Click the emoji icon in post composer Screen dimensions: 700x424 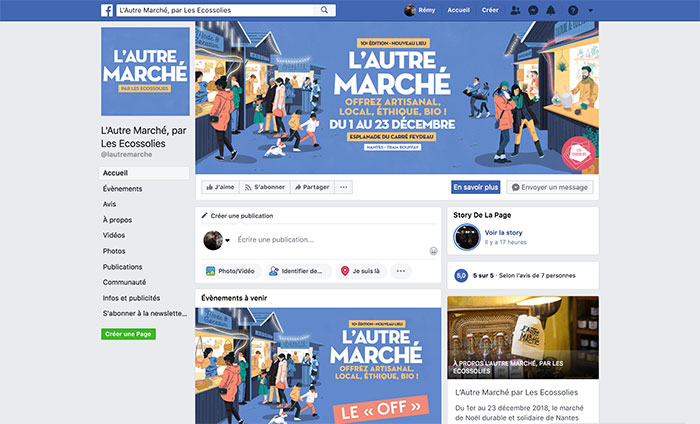click(x=433, y=251)
